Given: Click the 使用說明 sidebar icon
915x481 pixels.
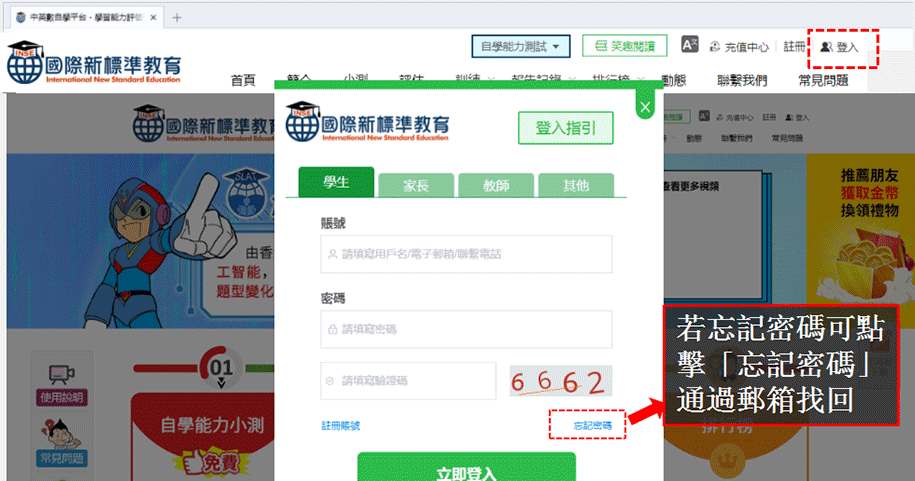Looking at the screenshot, I should click(x=61, y=384).
